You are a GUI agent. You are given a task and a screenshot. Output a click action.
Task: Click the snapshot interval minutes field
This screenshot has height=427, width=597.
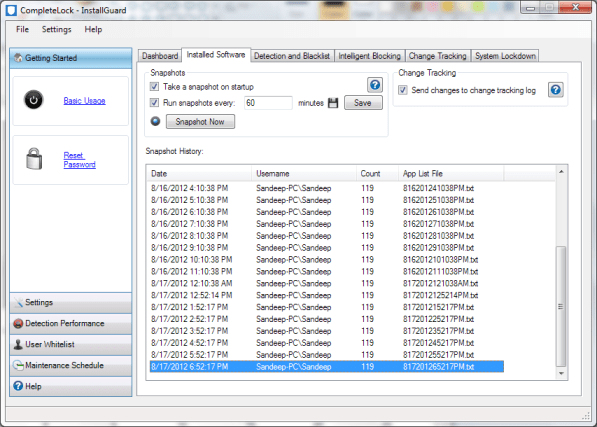point(268,103)
